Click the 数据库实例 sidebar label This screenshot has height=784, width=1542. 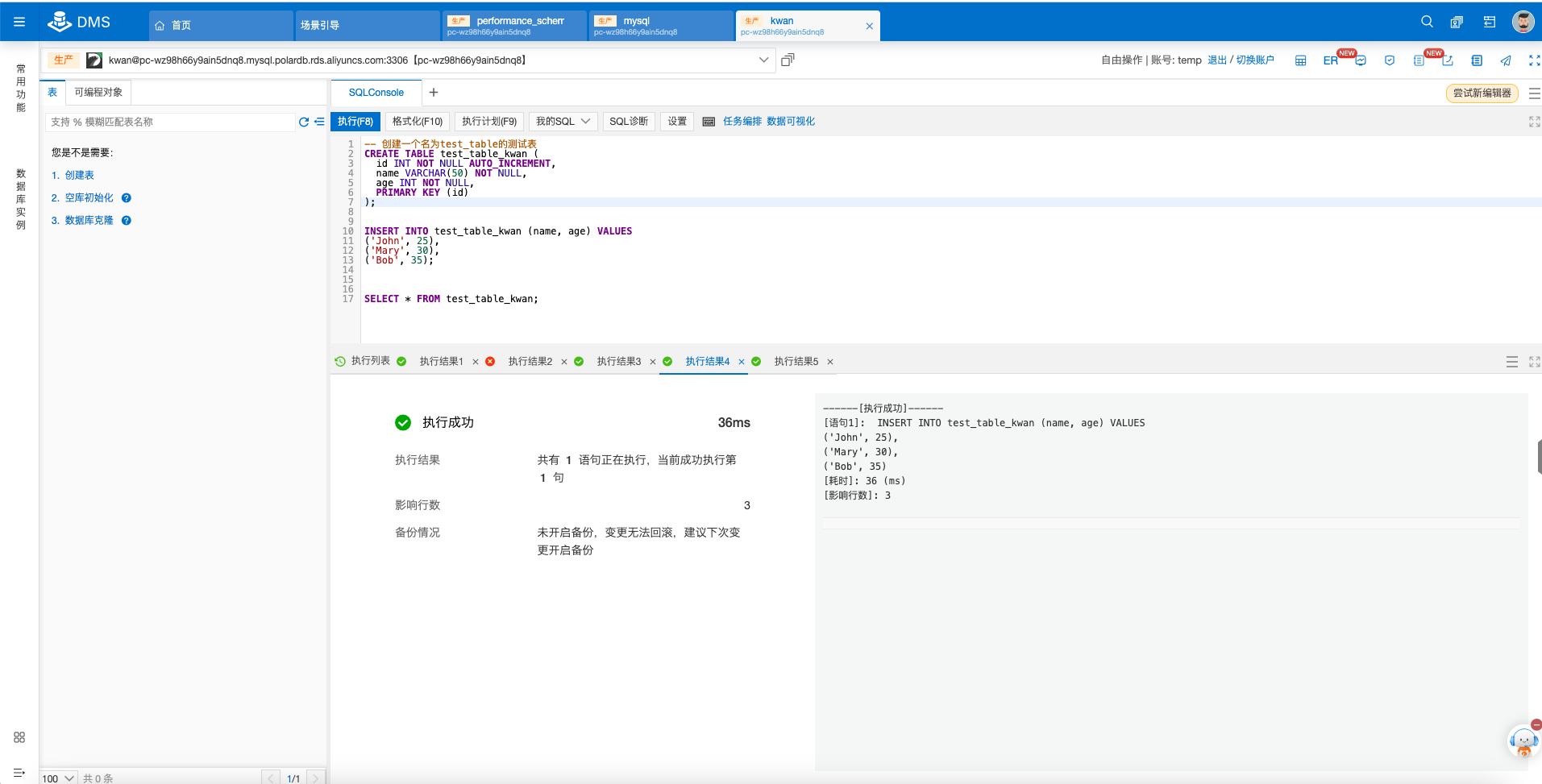tap(21, 200)
